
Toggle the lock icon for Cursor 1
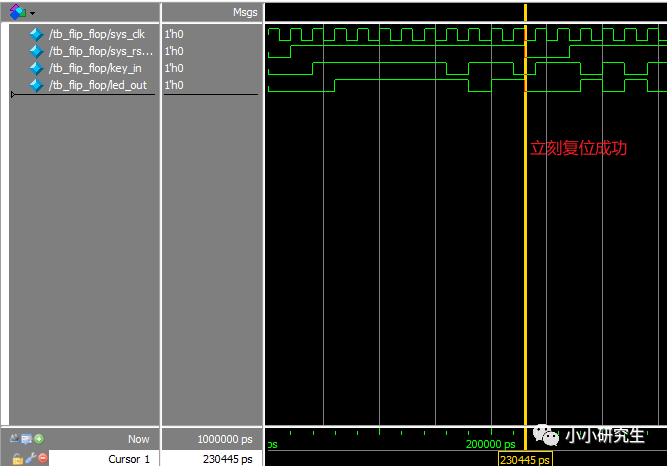pos(17,459)
